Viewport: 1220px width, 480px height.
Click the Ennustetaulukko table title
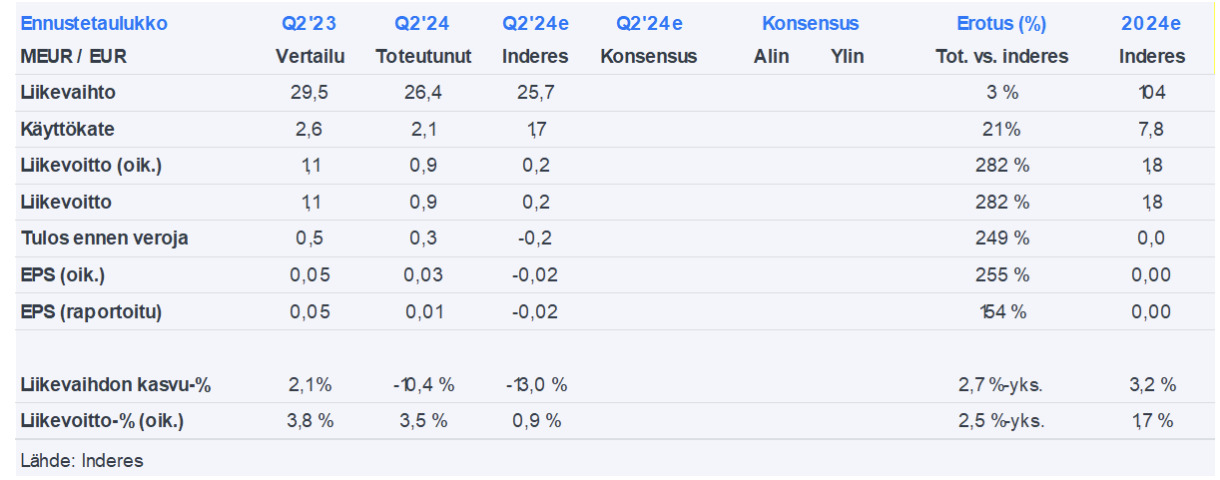pyautogui.click(x=94, y=23)
